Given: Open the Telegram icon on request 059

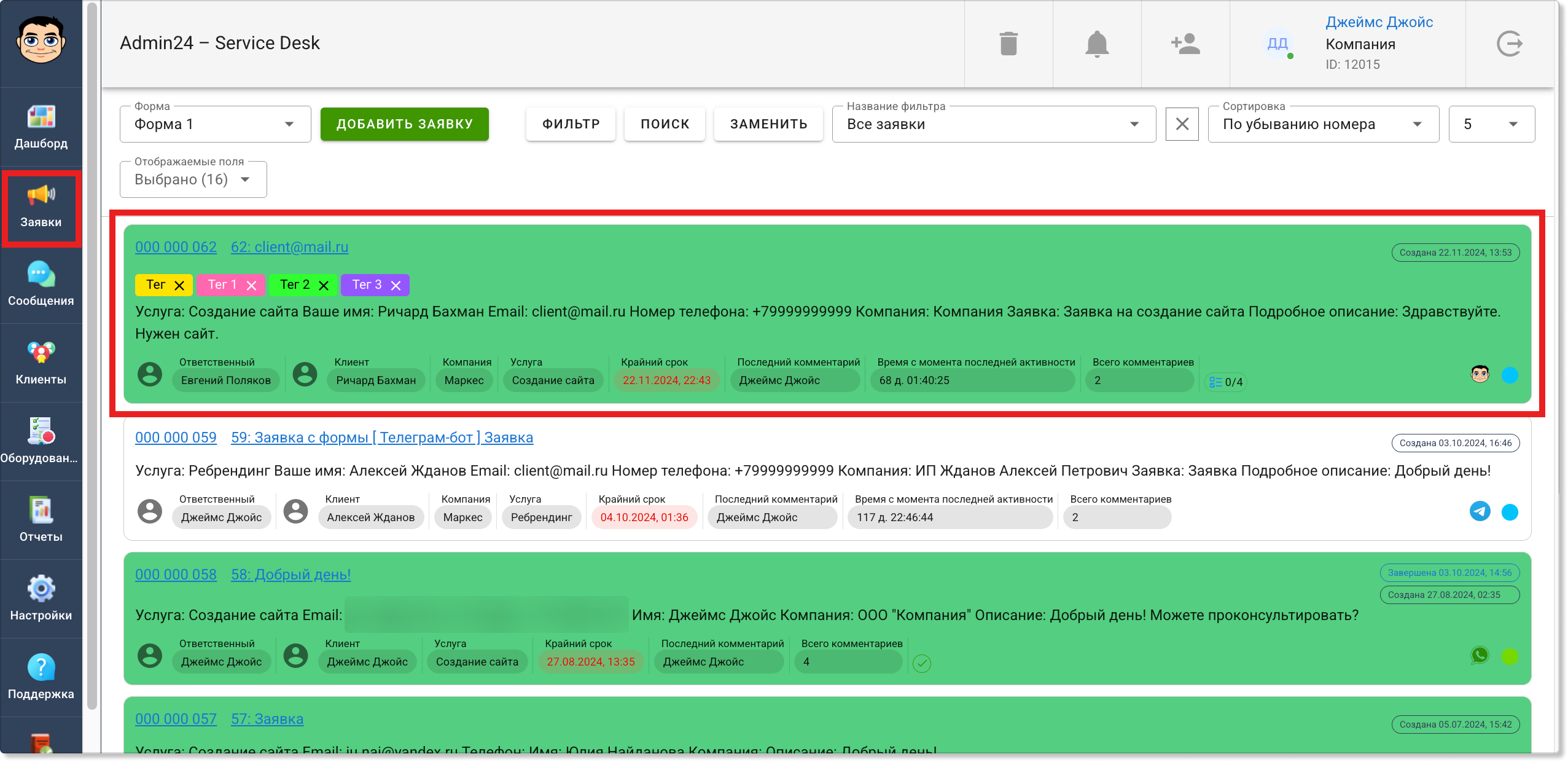Looking at the screenshot, I should pos(1480,511).
